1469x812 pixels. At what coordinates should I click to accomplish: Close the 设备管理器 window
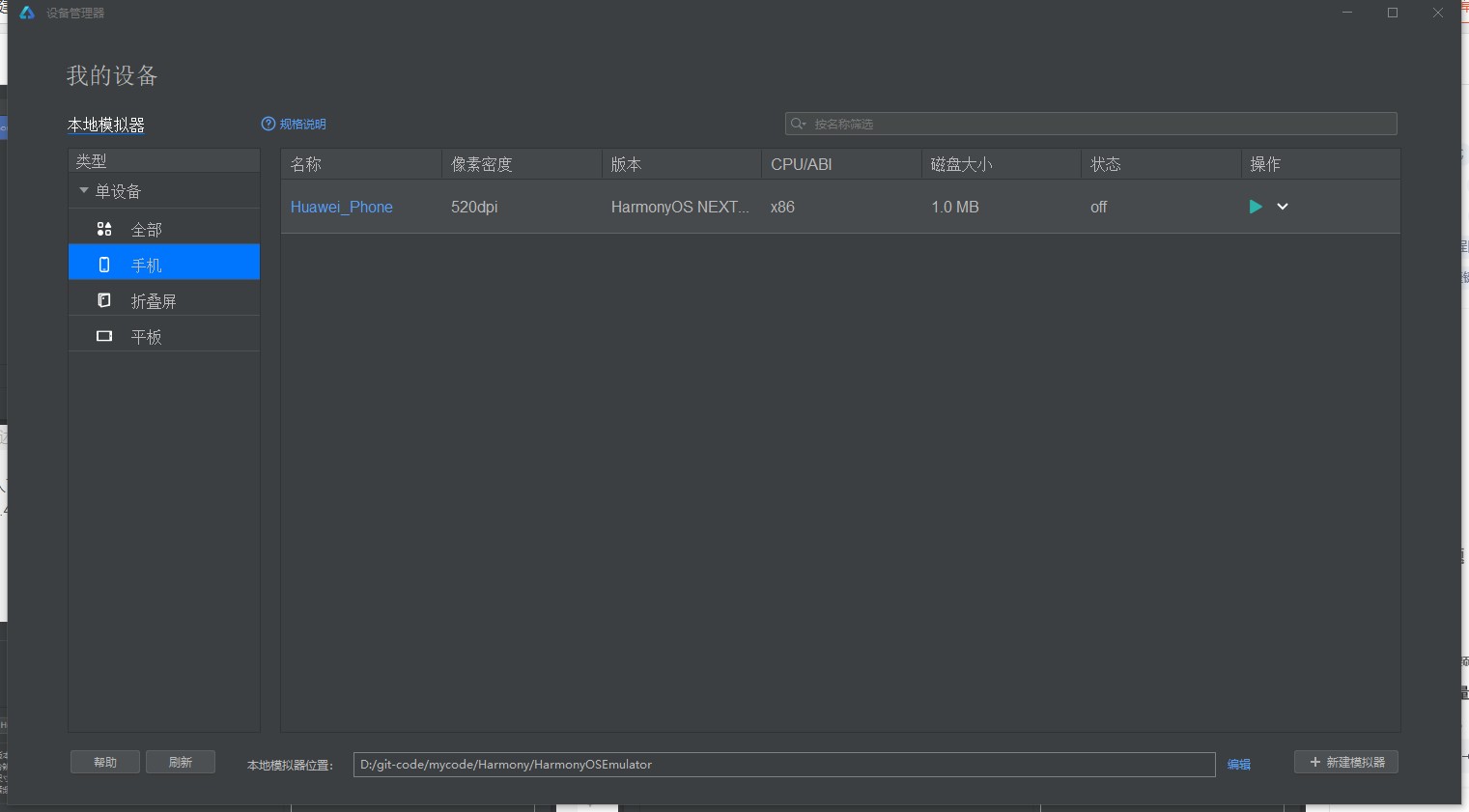tap(1438, 13)
